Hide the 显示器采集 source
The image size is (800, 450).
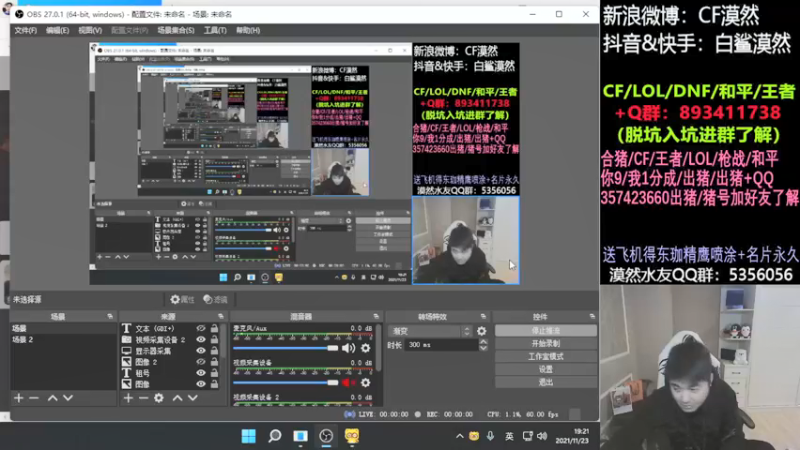coord(201,351)
